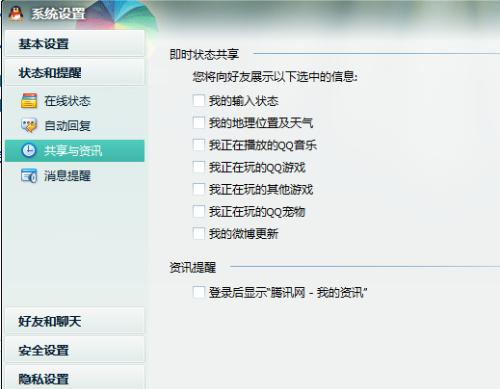Check 我正在播放的QQ音乐 option
The height and width of the screenshot is (389, 500).
199,145
